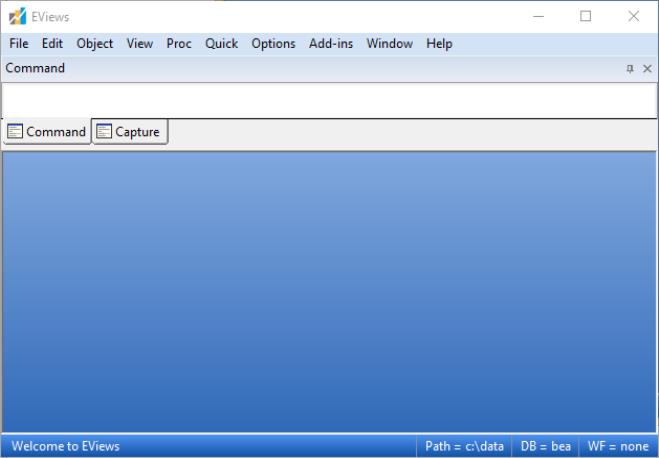659x458 pixels.
Task: Switch to the Command tab
Action: click(46, 132)
